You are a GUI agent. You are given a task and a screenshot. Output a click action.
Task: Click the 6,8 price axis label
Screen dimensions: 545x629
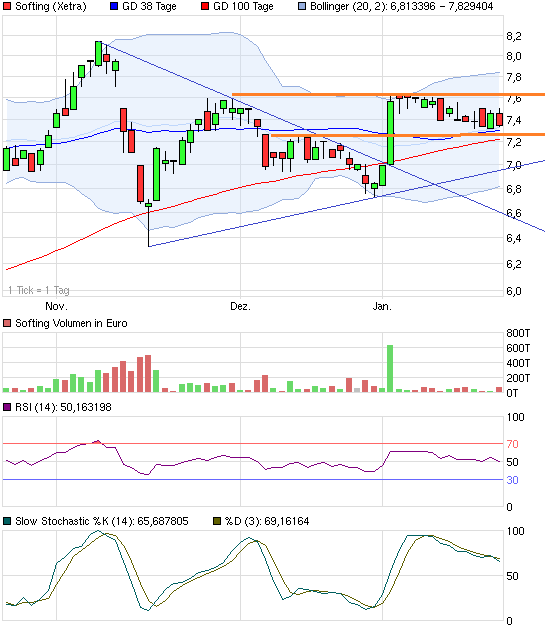tap(514, 189)
